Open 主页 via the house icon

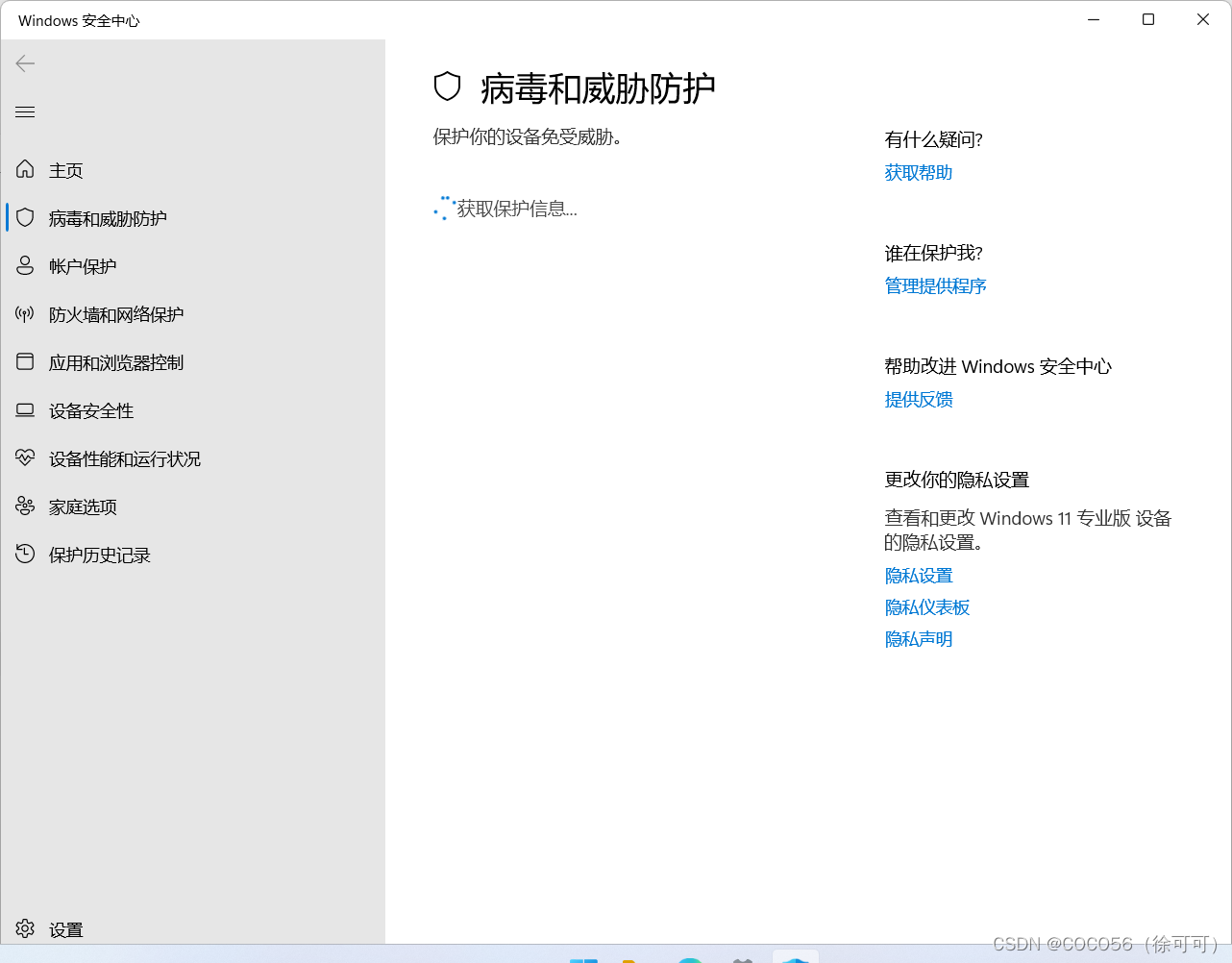[25, 169]
